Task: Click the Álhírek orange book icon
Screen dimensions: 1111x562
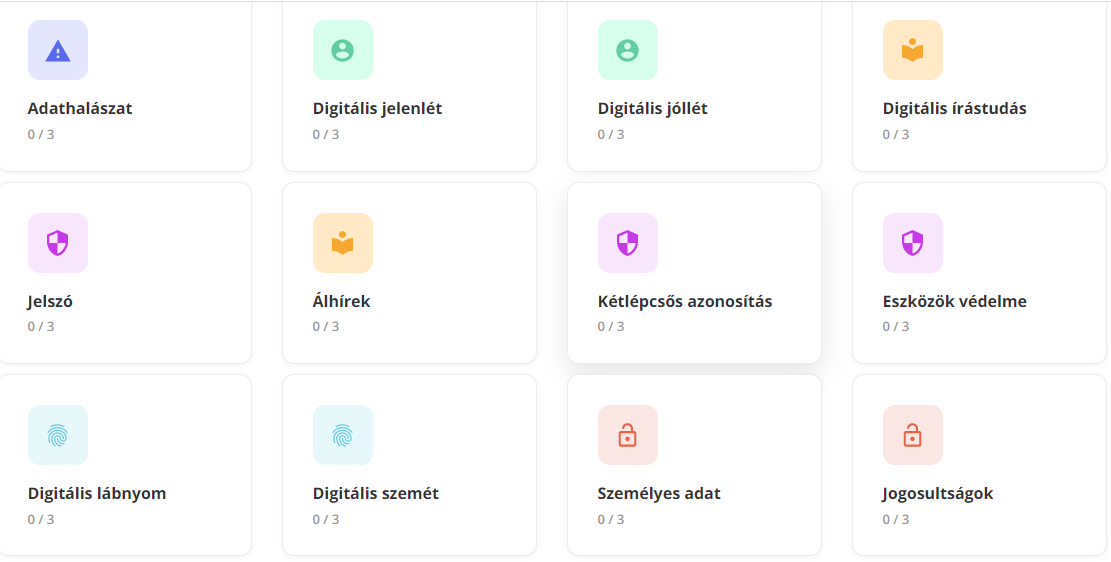Action: pos(343,243)
